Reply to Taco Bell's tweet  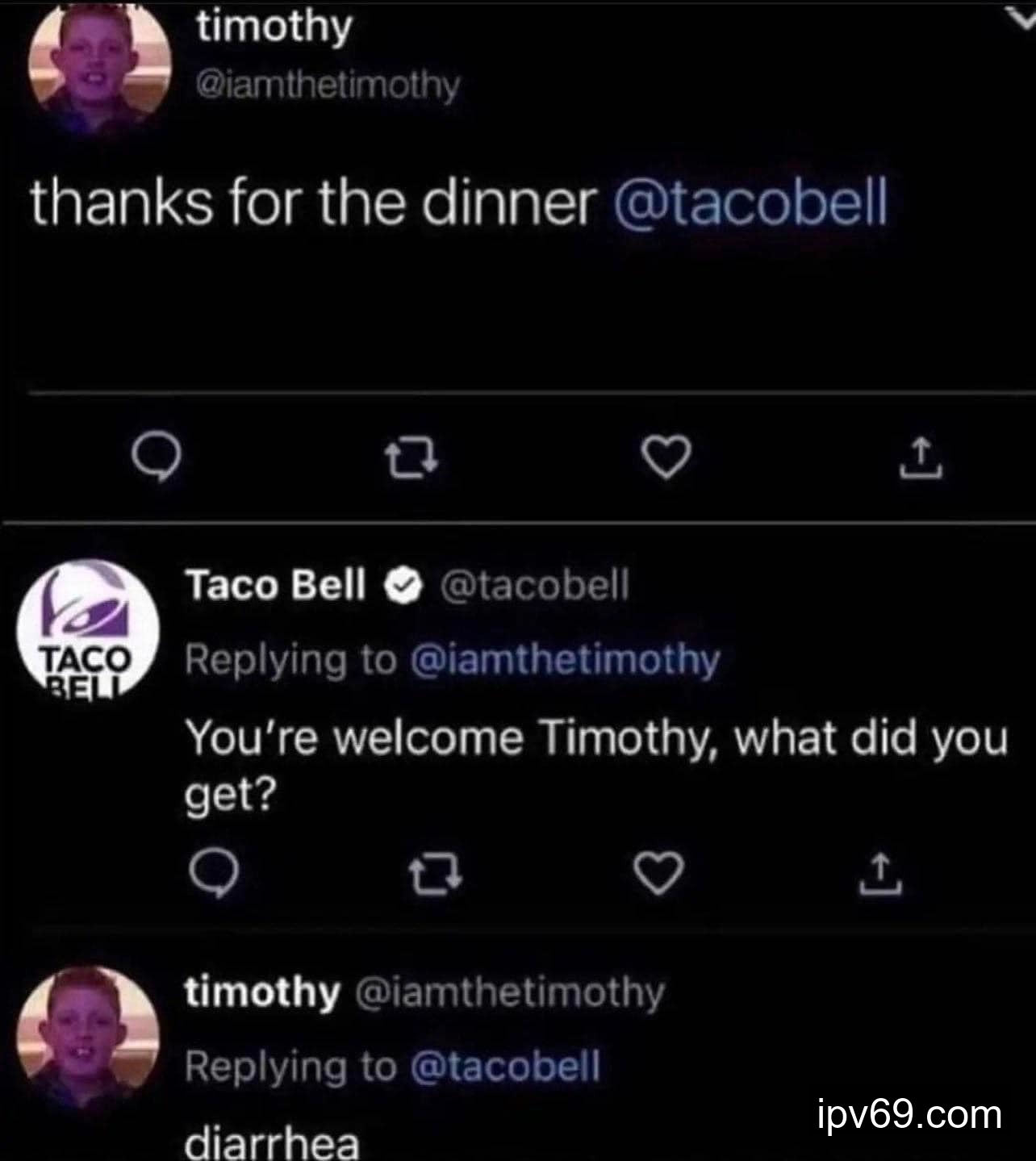click(214, 875)
